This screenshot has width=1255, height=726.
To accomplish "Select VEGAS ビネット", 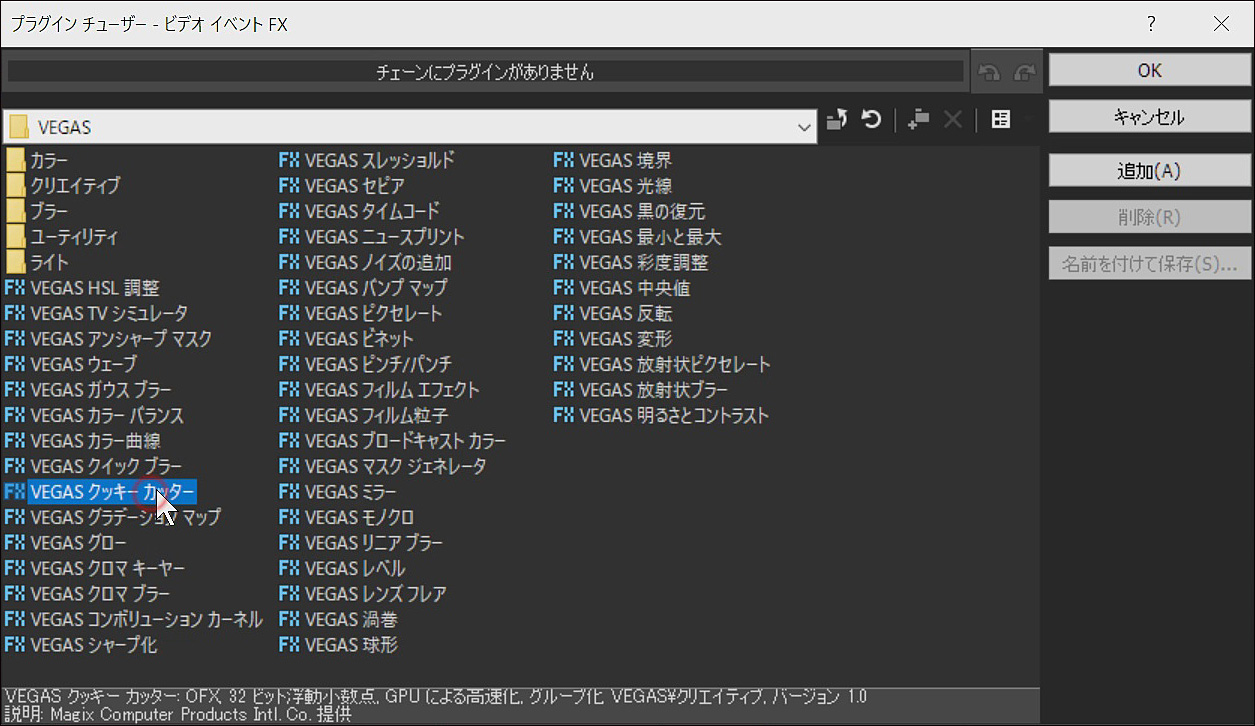I will click(x=347, y=339).
